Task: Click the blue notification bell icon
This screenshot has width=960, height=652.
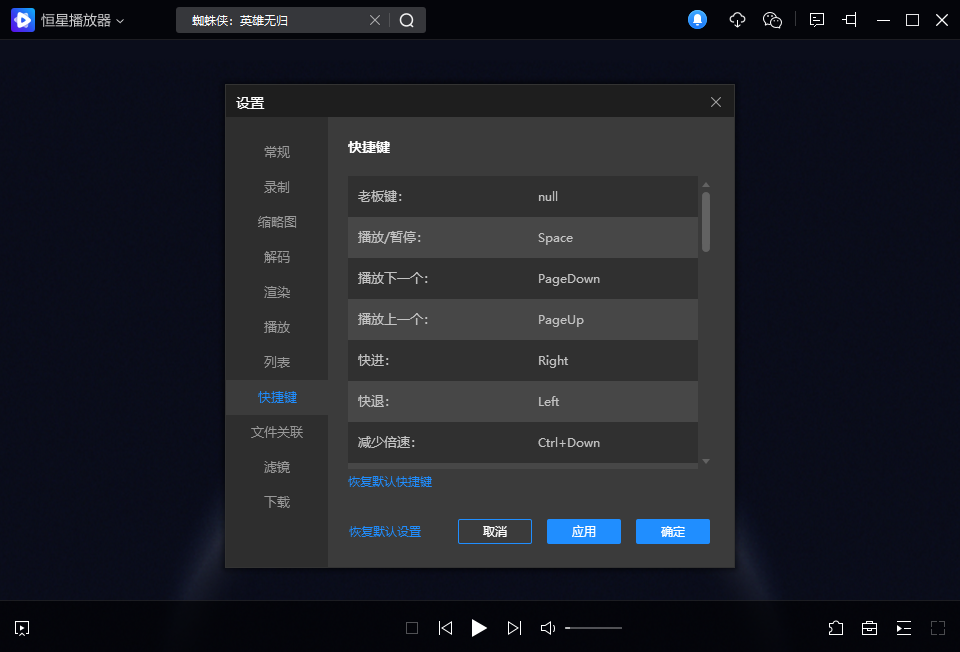Action: pyautogui.click(x=698, y=20)
